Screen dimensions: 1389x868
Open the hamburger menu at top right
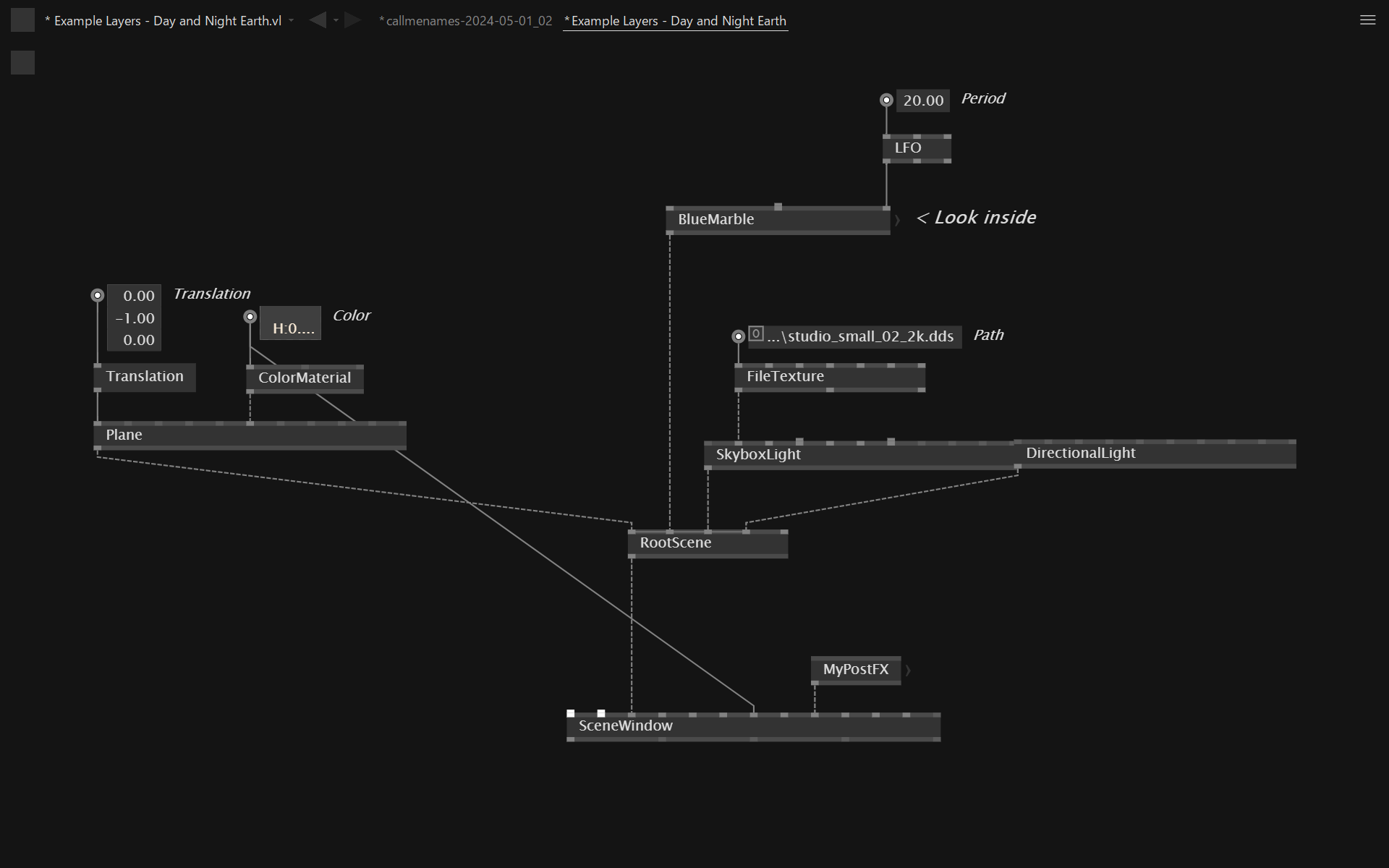[1367, 20]
